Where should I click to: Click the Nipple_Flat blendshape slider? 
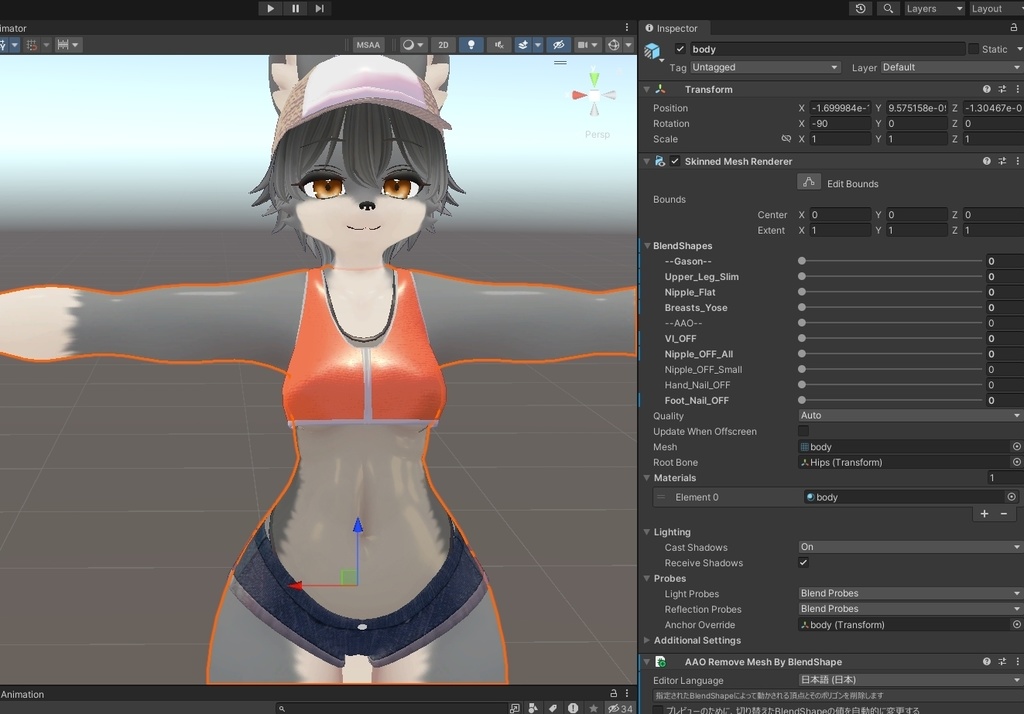(800, 292)
